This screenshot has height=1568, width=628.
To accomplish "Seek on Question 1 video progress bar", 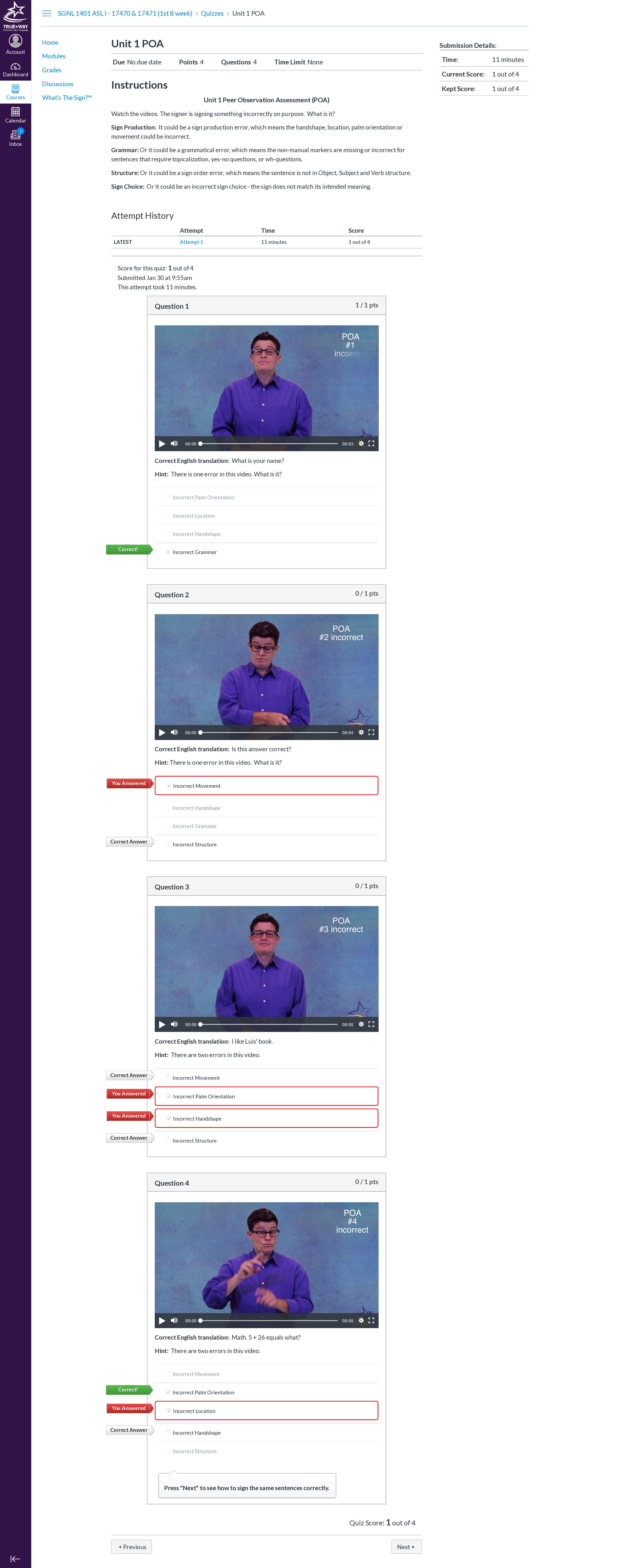I will (268, 444).
